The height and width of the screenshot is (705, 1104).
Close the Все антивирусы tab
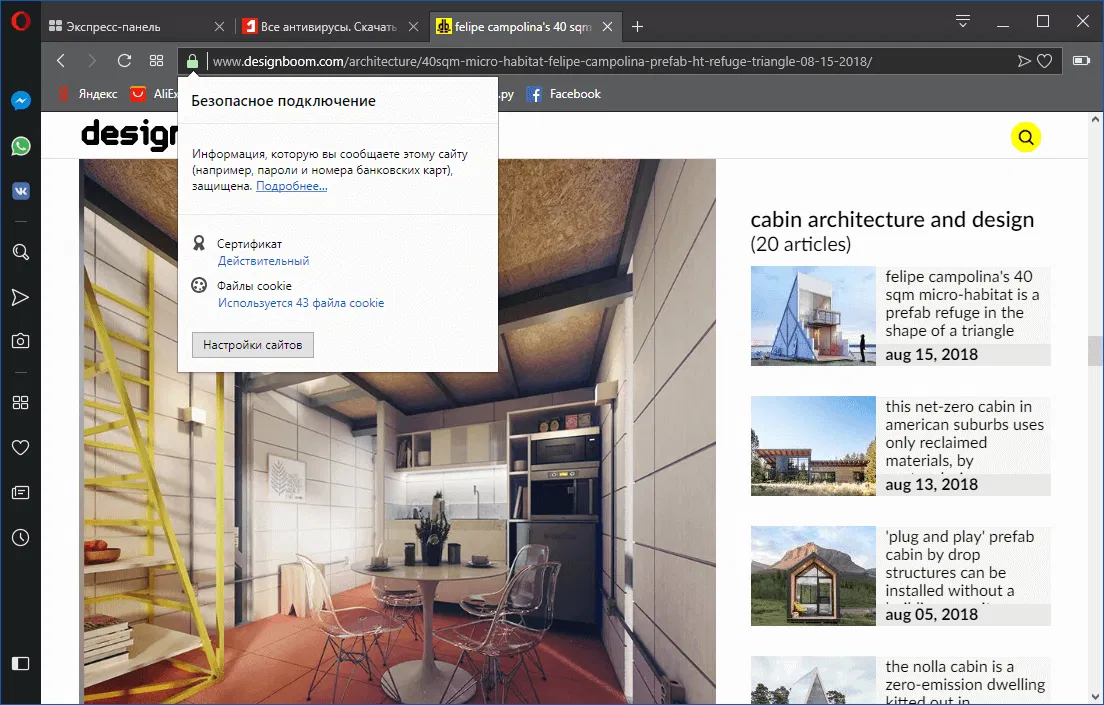coord(413,27)
